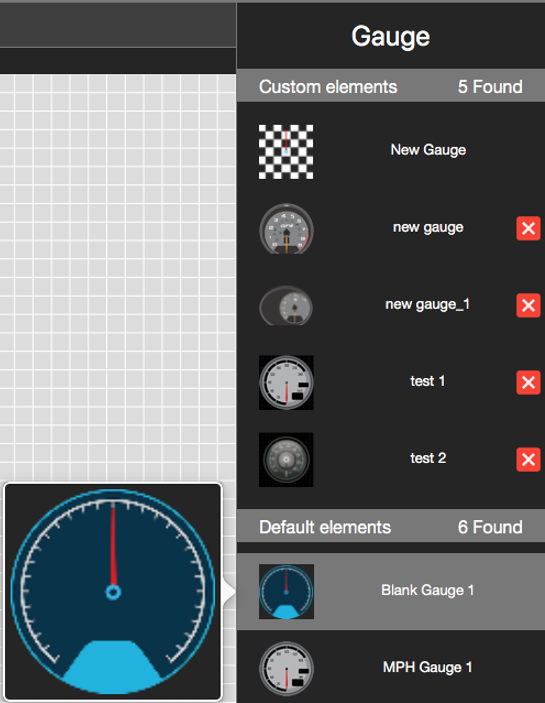Click the large Blank Gauge preview image
The height and width of the screenshot is (703, 545).
tap(113, 592)
